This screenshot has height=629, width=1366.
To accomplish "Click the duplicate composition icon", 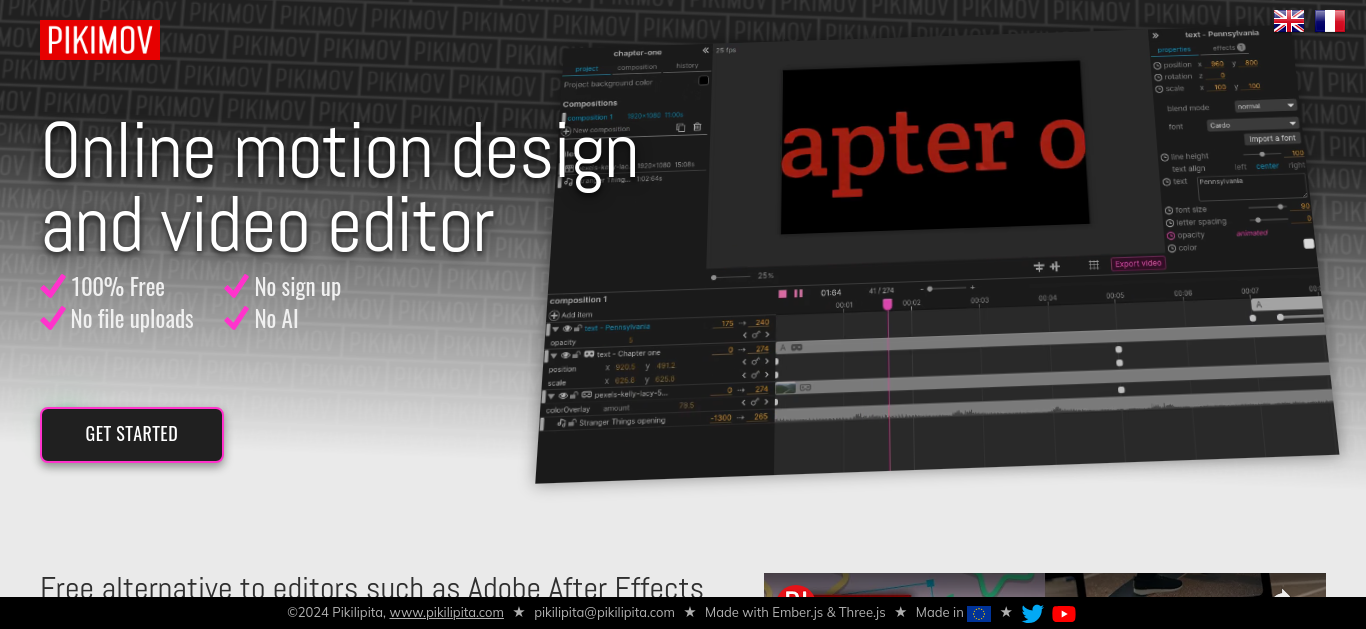I will coord(681,127).
